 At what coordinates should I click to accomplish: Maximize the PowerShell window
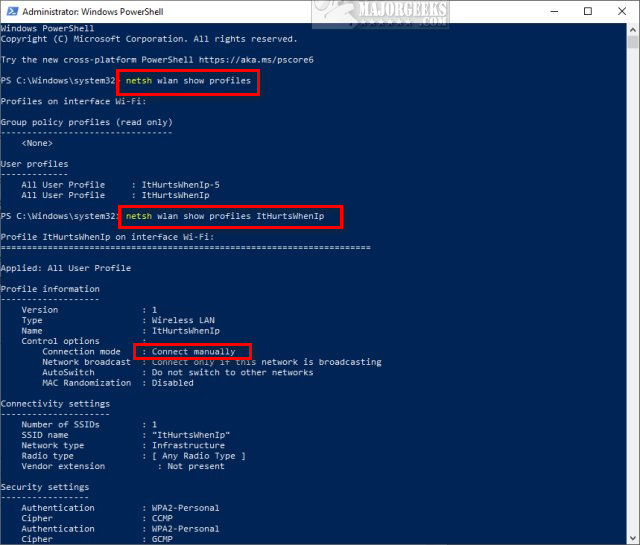pyautogui.click(x=588, y=11)
